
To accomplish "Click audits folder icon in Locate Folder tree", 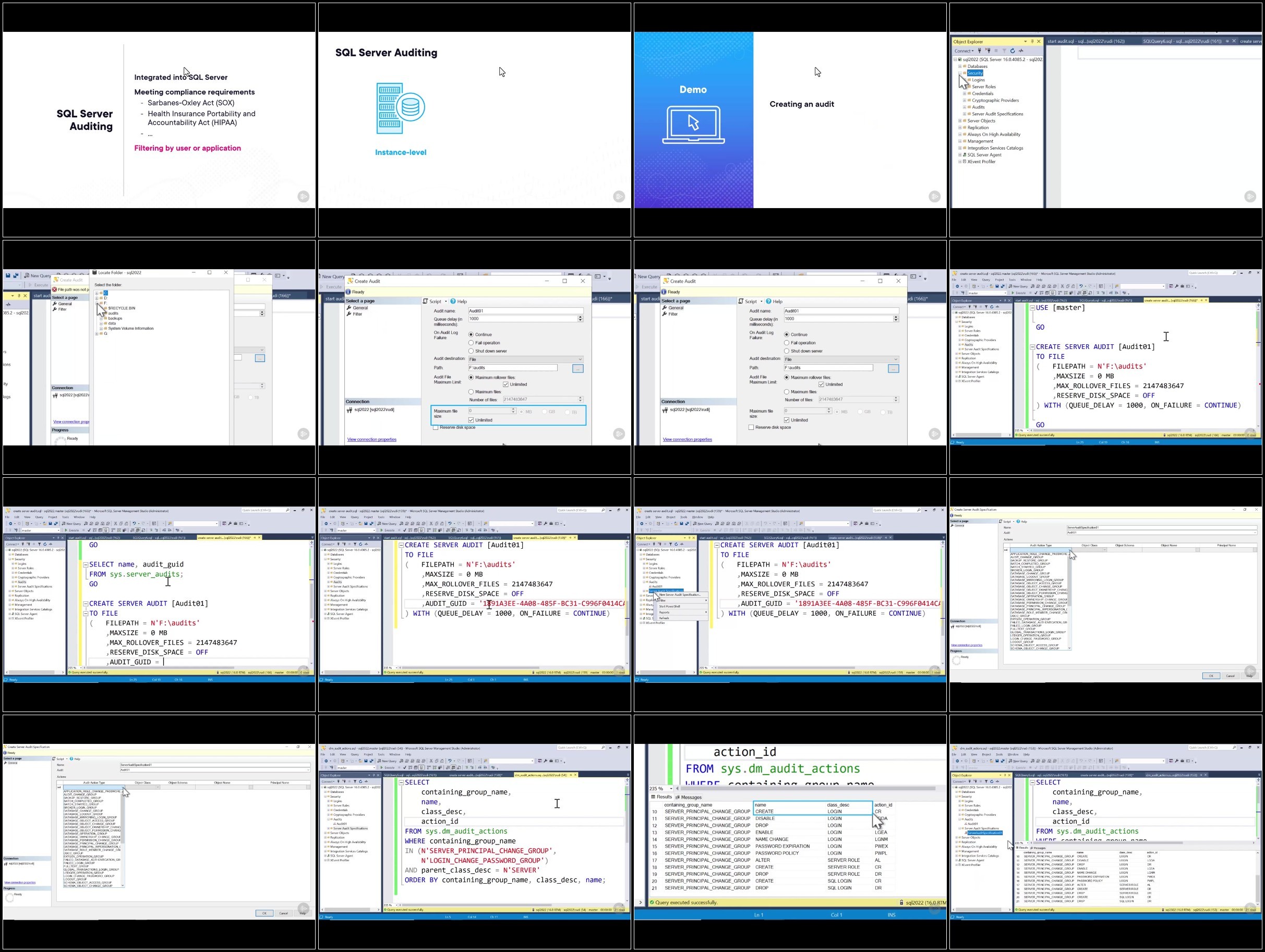I will tap(106, 314).
